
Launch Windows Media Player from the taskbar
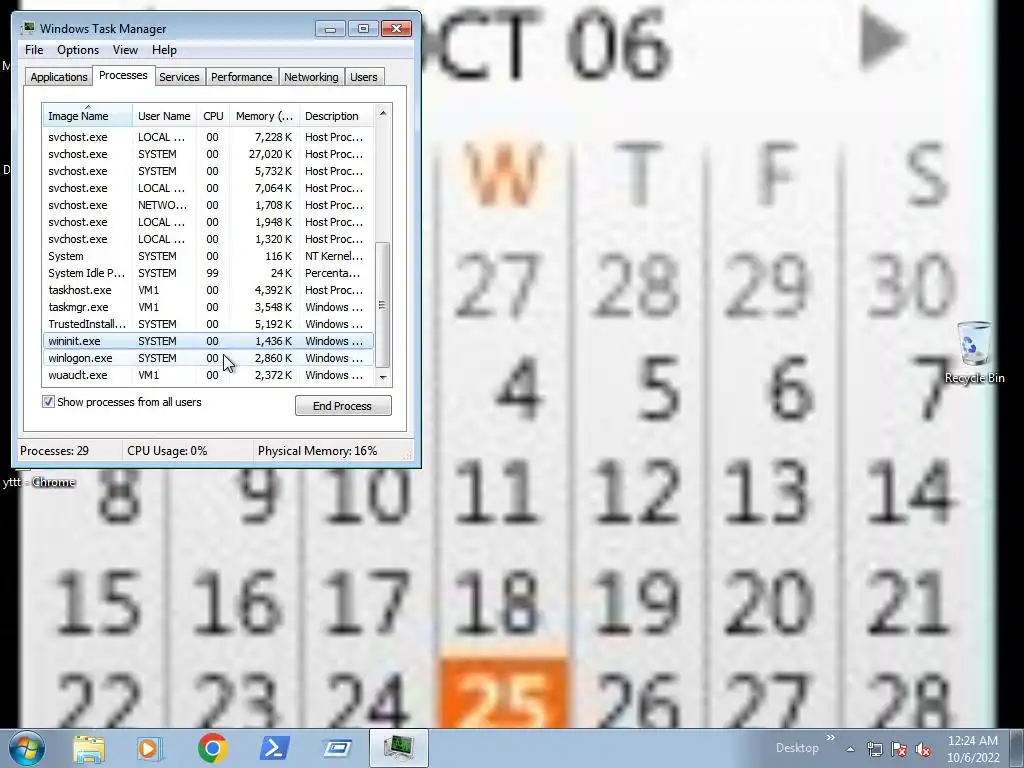click(x=149, y=748)
